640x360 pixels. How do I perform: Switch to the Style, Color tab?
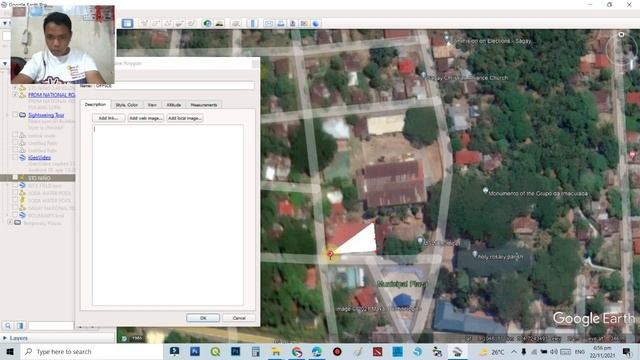point(127,105)
